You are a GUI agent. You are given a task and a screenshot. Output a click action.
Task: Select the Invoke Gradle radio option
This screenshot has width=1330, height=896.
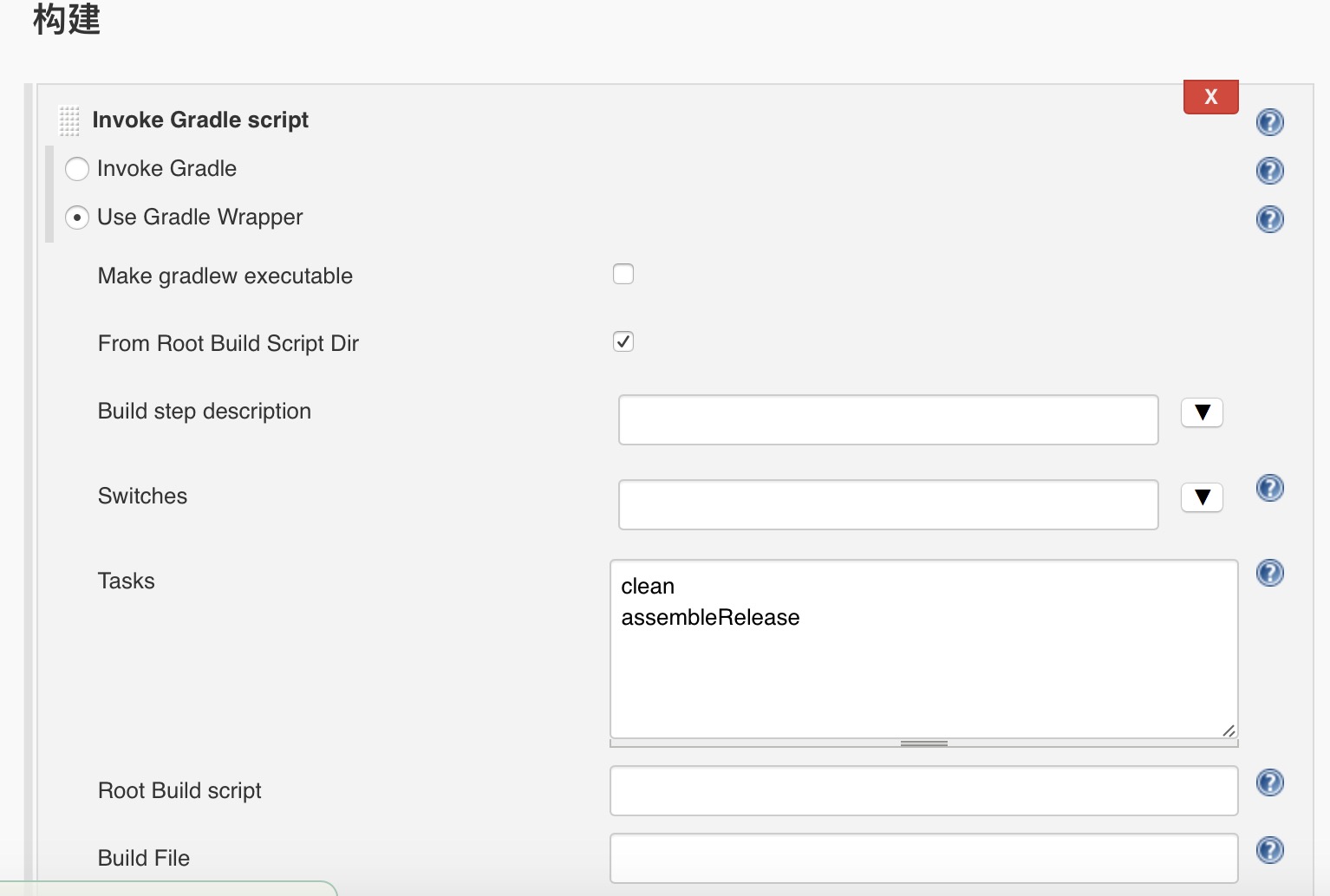[x=77, y=169]
